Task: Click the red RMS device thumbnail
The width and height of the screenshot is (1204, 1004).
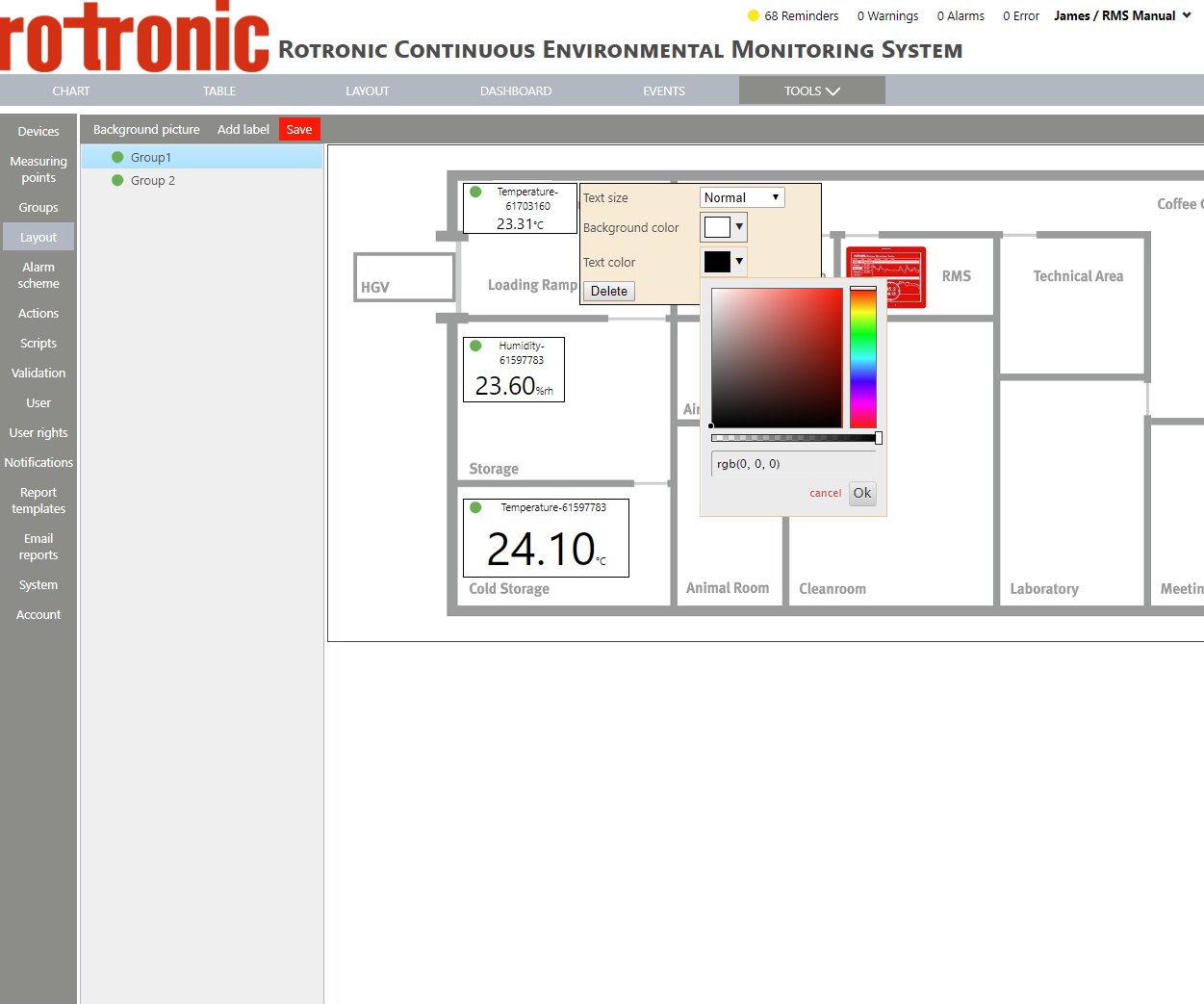Action: [x=885, y=277]
